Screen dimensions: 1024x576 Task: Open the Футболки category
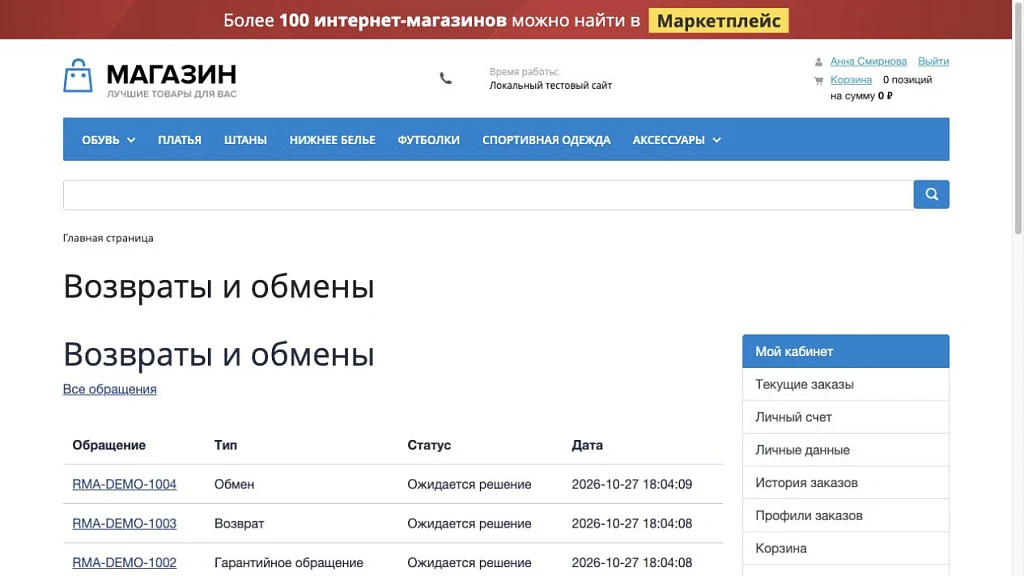pos(428,140)
